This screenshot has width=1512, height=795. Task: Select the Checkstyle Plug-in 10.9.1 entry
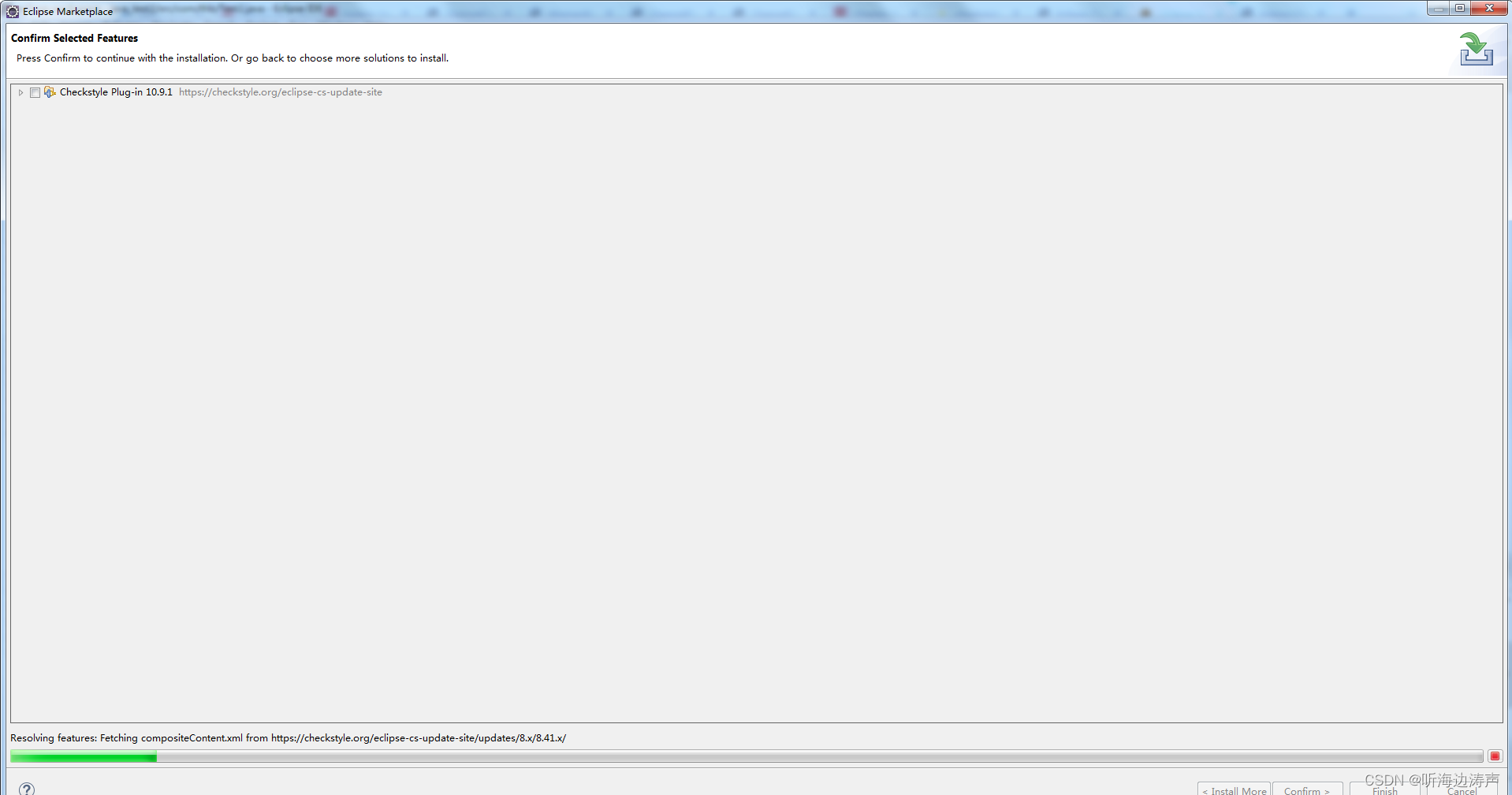click(116, 92)
